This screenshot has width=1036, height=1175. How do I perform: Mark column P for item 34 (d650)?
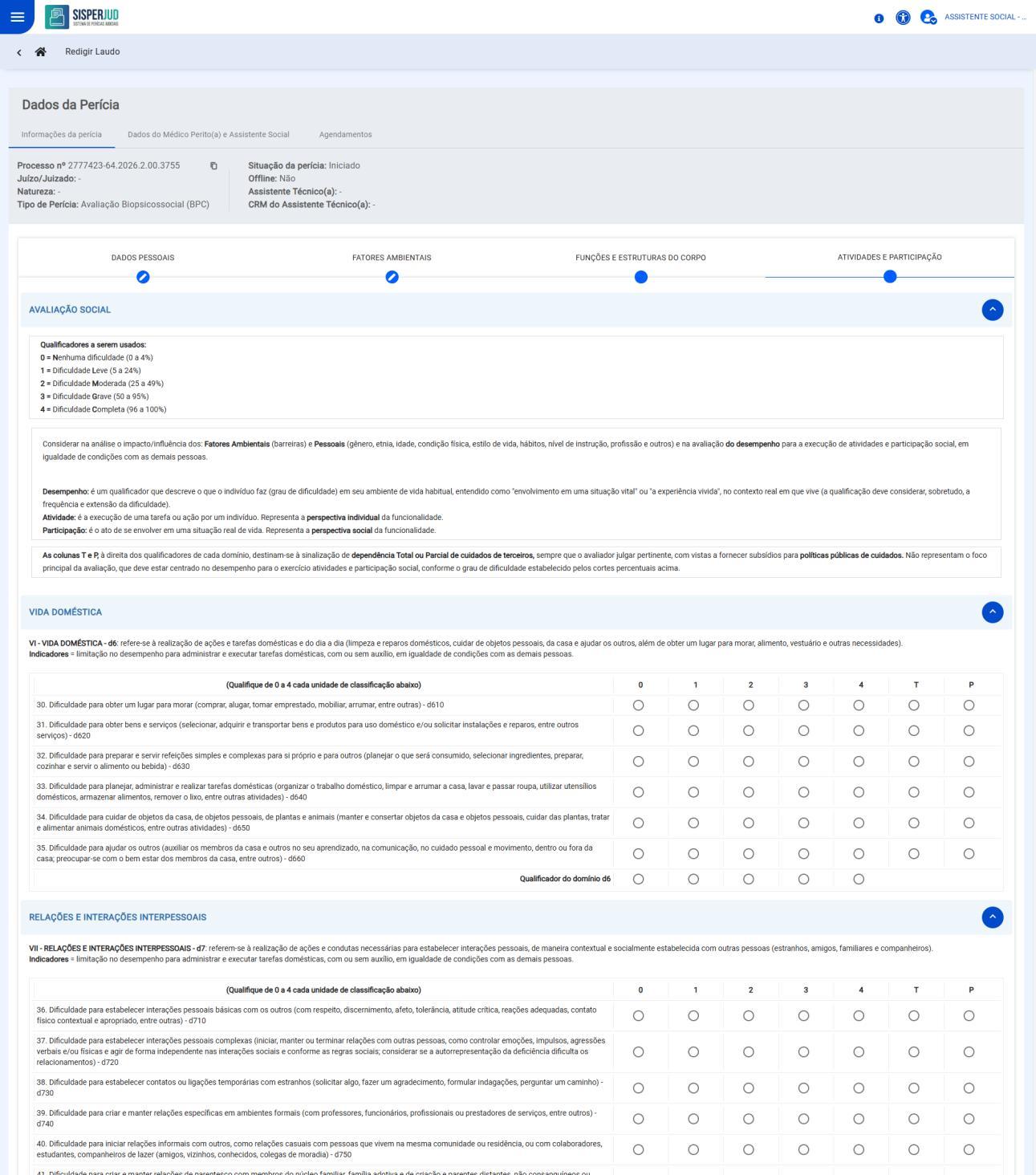click(969, 823)
